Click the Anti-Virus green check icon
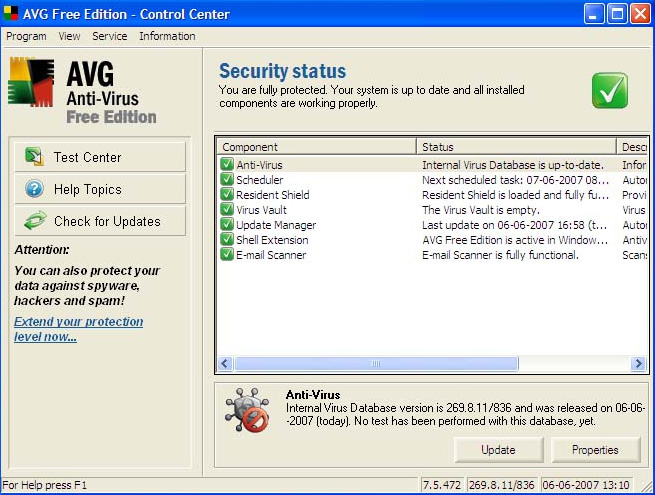 227,164
